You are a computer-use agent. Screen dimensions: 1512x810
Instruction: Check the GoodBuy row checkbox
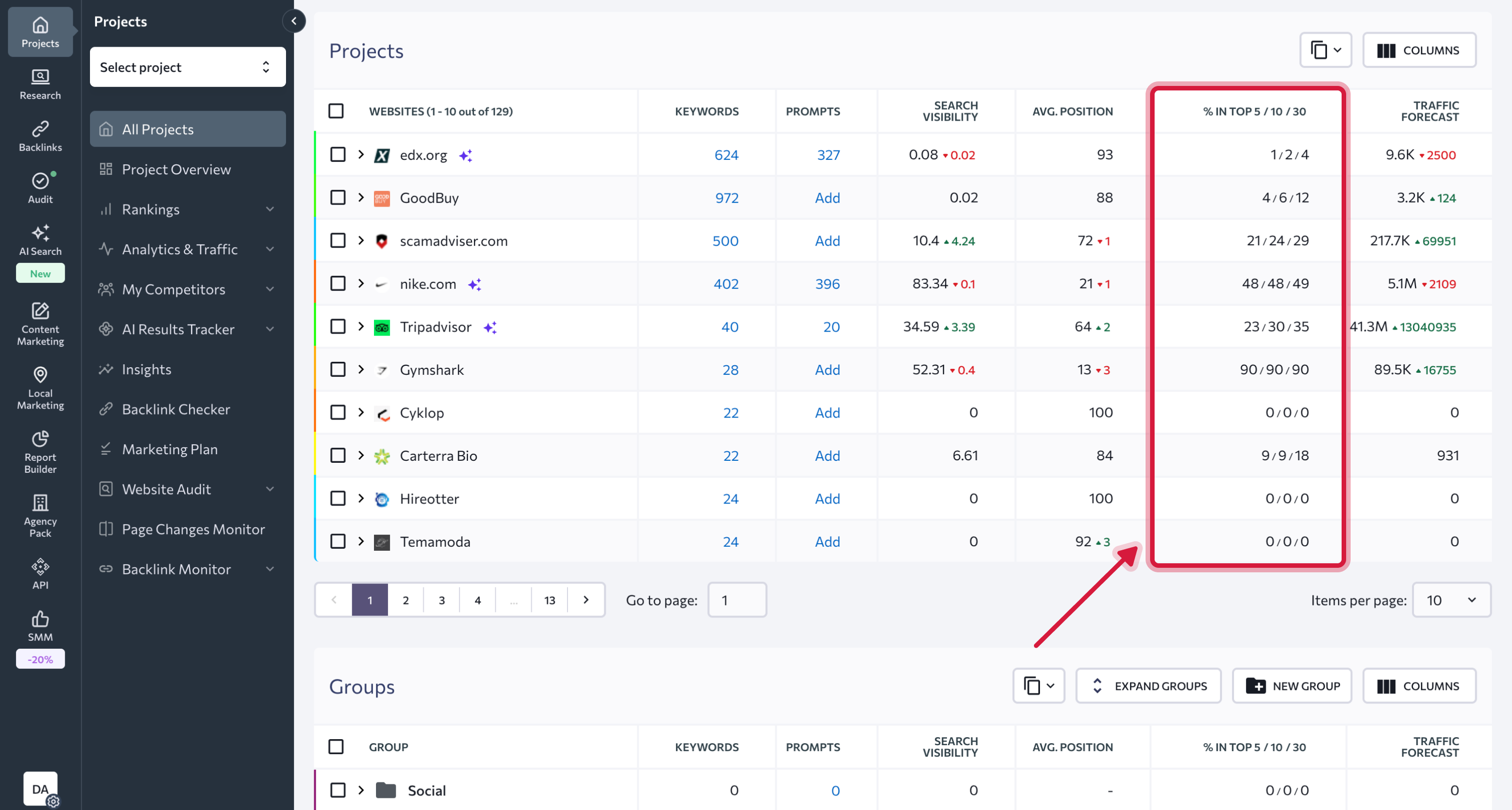(x=337, y=197)
